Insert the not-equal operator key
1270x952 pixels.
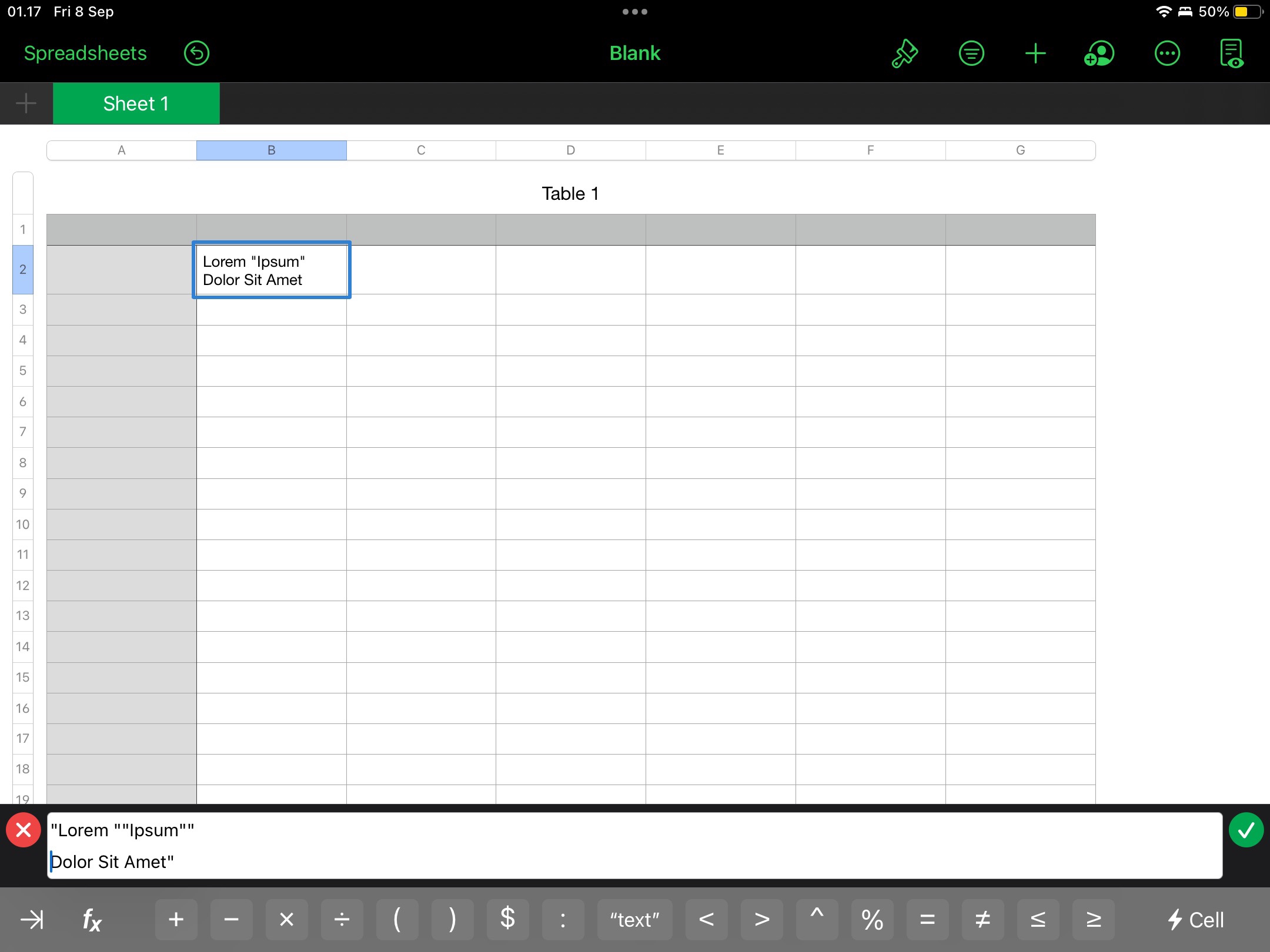pos(982,919)
